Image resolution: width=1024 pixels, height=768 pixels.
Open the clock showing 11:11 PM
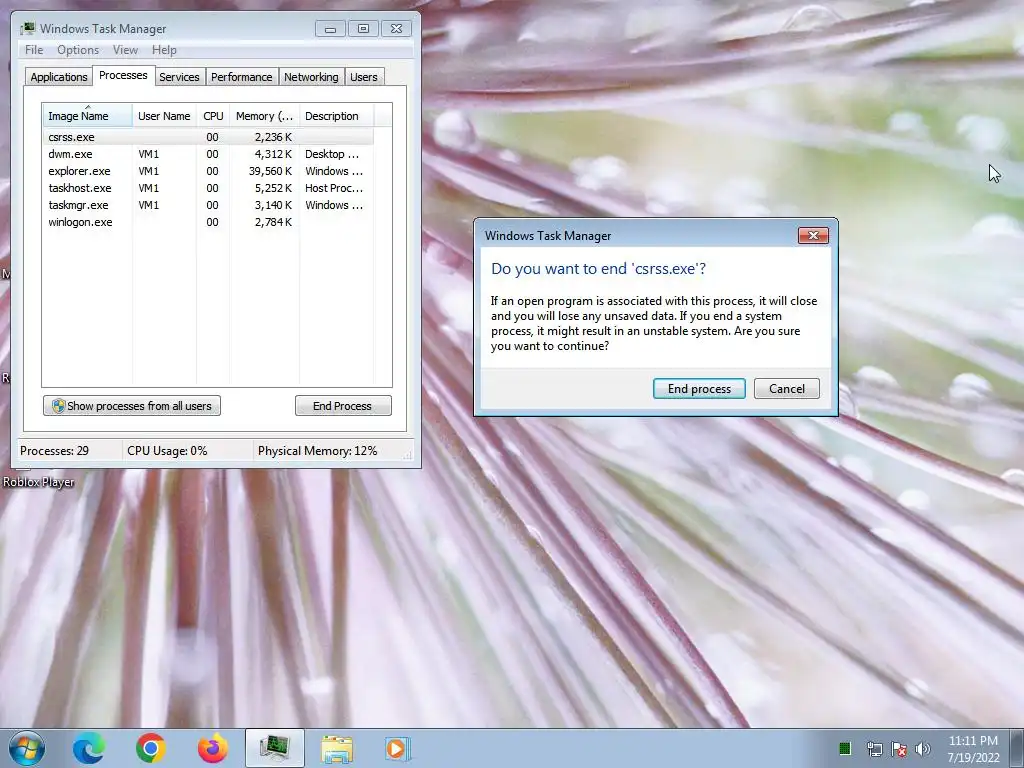coord(973,749)
